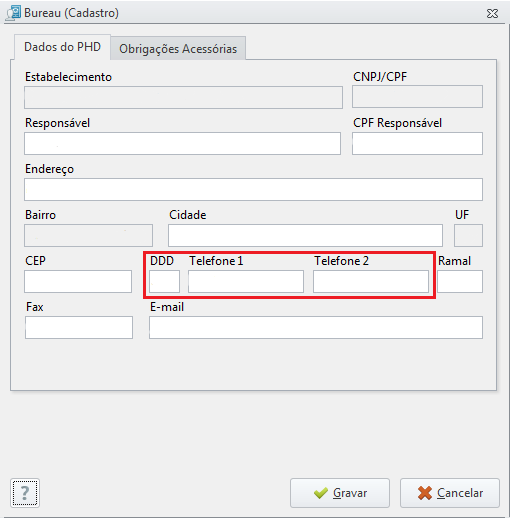Click the Telefone 2 field
Image resolution: width=510 pixels, height=519 pixels.
[x=371, y=281]
